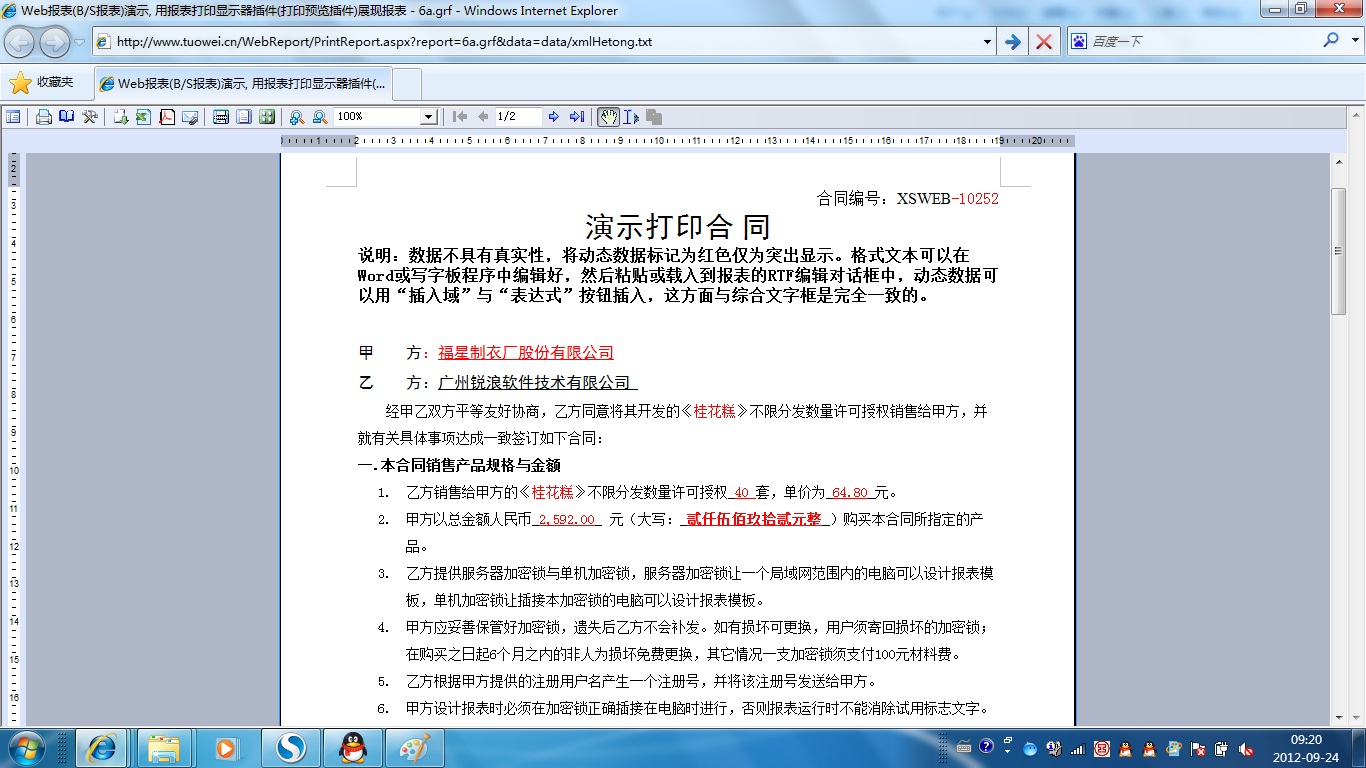This screenshot has width=1366, height=768.
Task: Open the bookmarks book icon
Action: pos(67,117)
